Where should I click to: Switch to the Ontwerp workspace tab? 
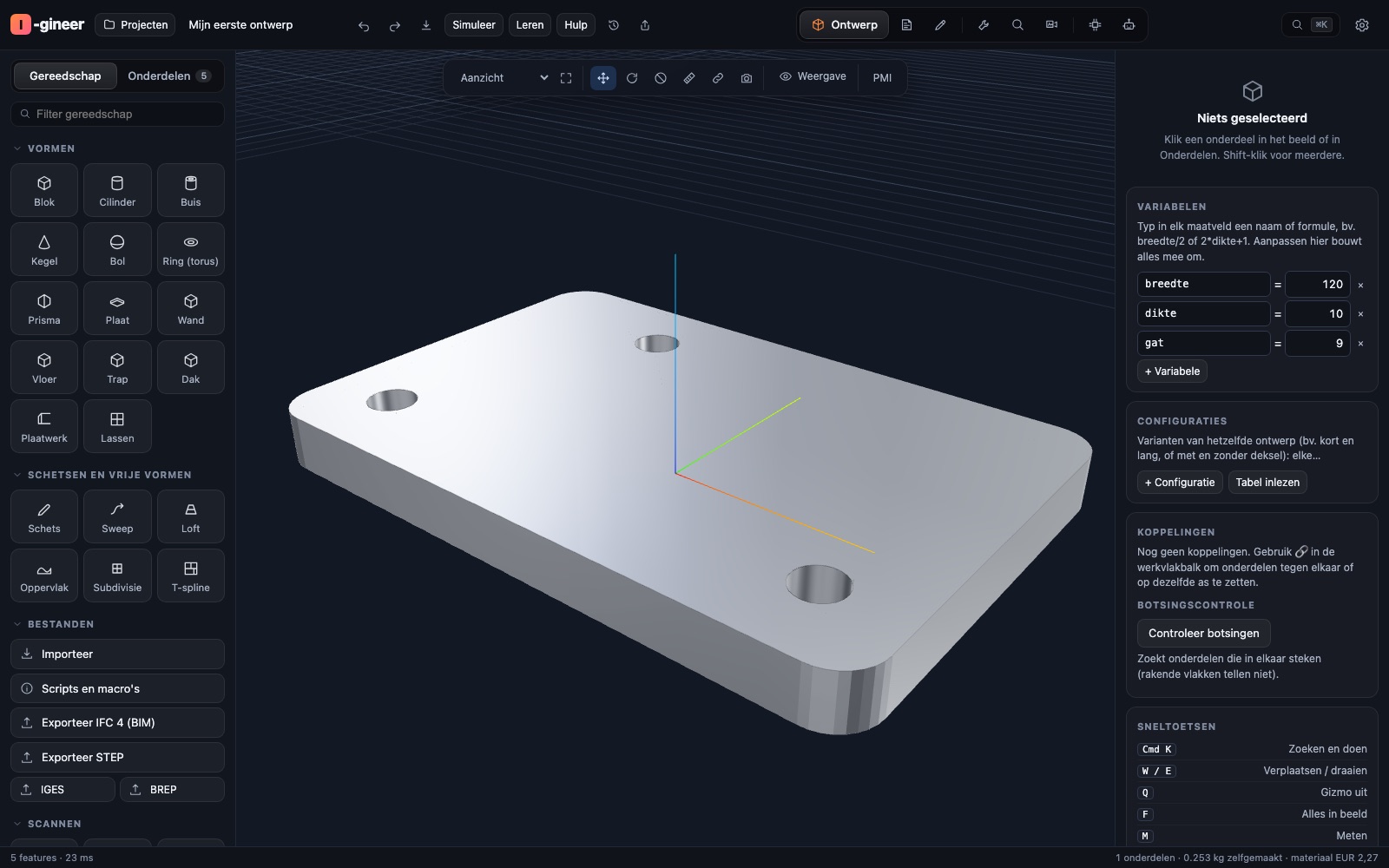tap(845, 25)
